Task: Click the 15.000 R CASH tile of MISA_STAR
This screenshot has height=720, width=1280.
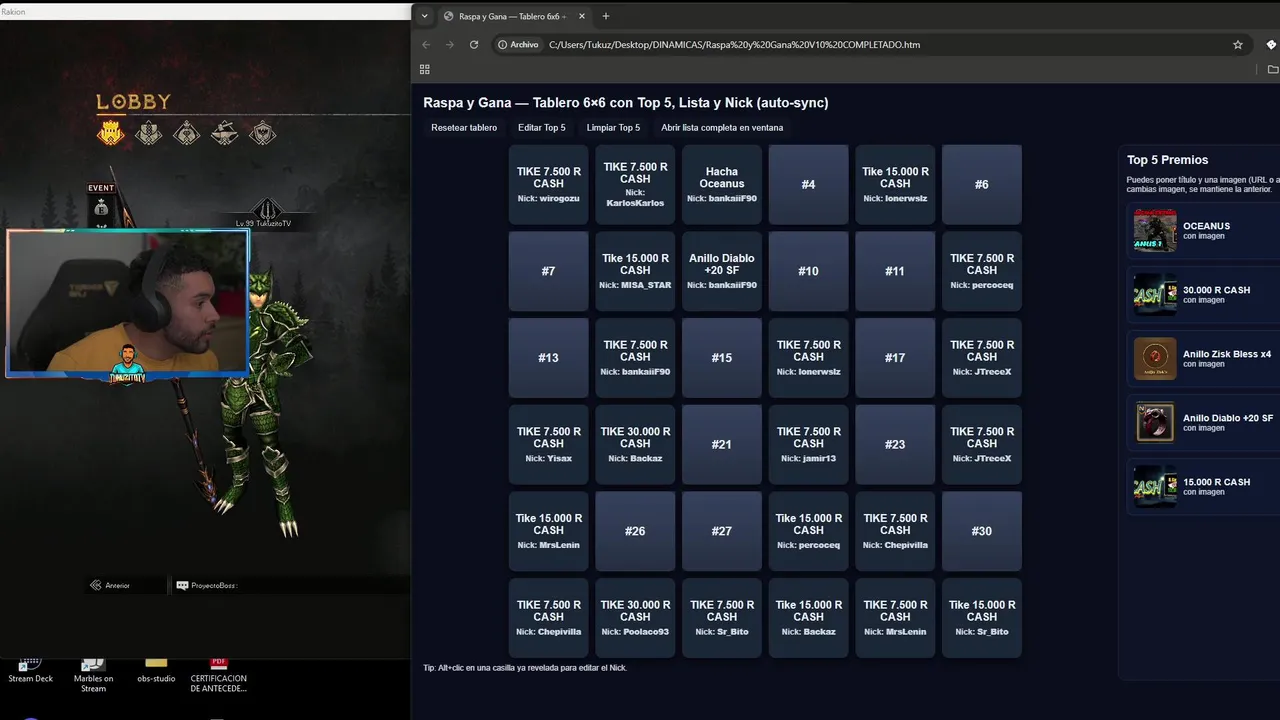Action: point(635,271)
